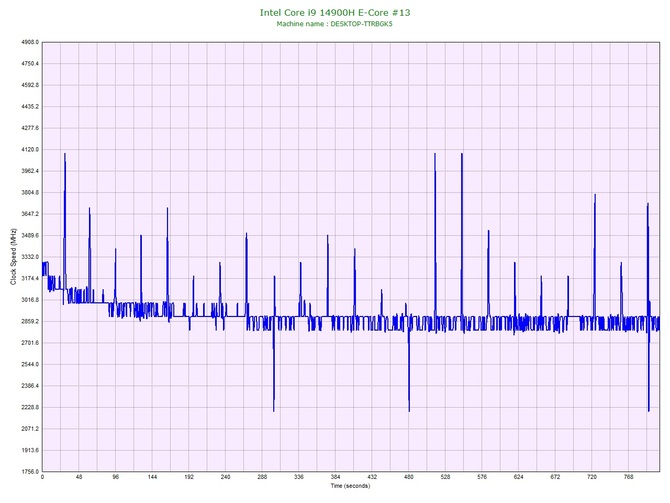Click the 3489.6 y-axis value
This screenshot has height=503, width=670.
pos(30,235)
